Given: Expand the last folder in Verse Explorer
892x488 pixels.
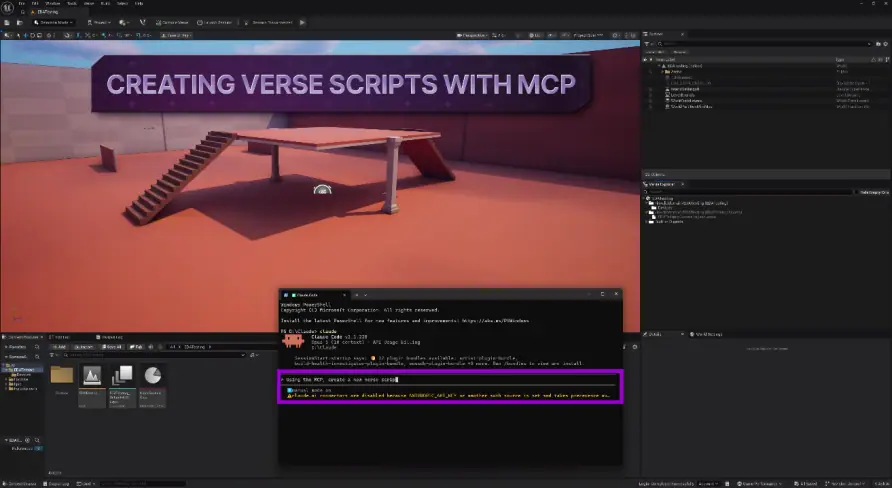Looking at the screenshot, I should (x=647, y=222).
